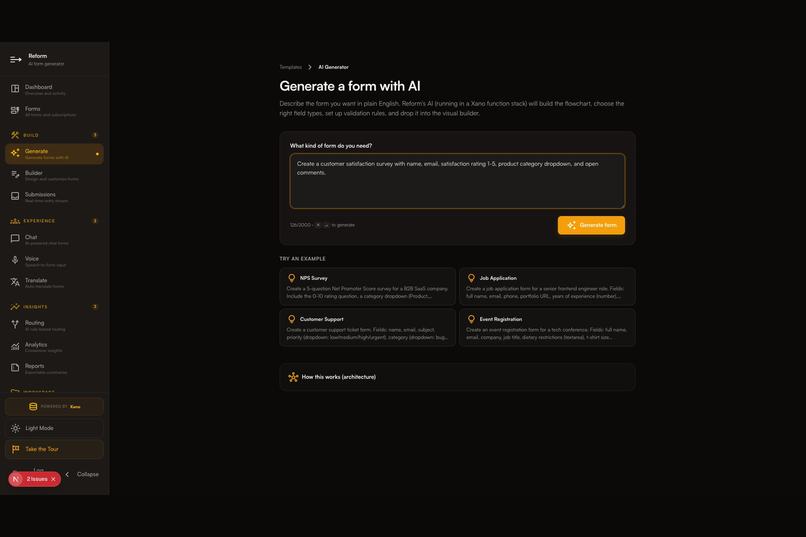Click the Reform logo arrow icon
Screen dimensions: 806x537
15,60
